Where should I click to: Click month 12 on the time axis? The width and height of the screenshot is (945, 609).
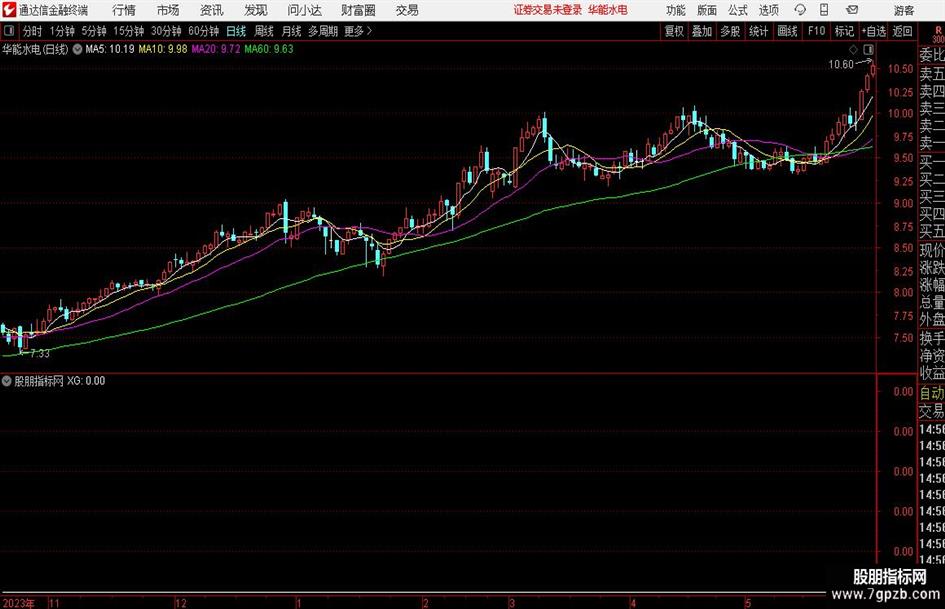(x=181, y=603)
